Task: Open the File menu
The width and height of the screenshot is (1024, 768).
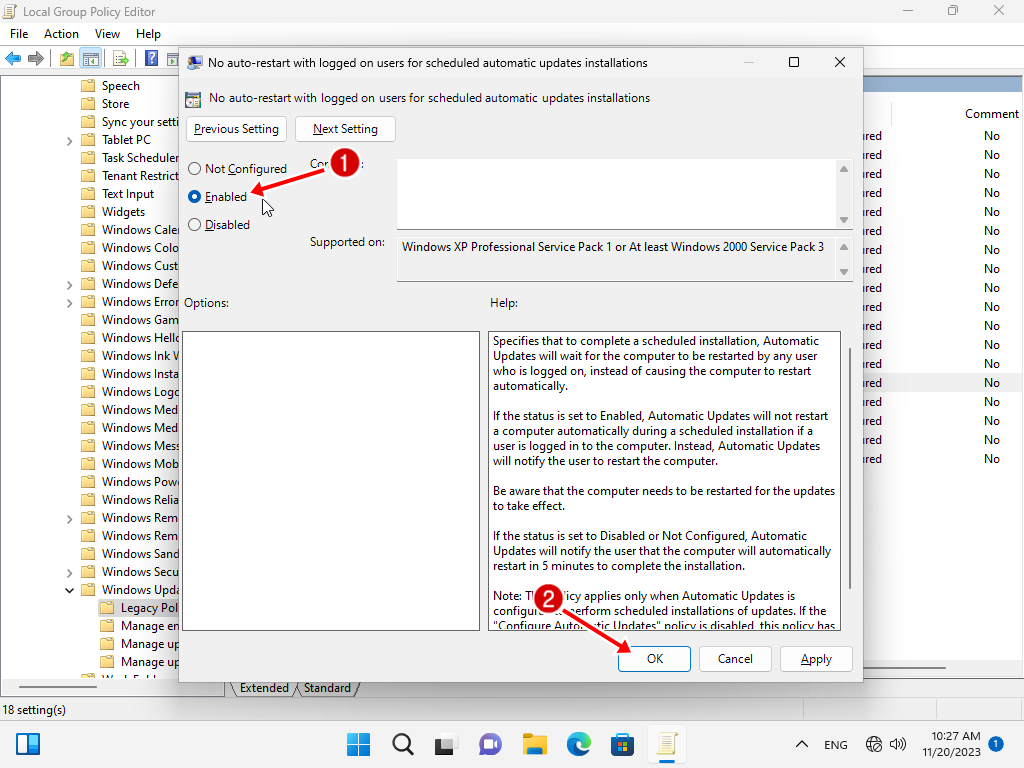Action: click(19, 34)
